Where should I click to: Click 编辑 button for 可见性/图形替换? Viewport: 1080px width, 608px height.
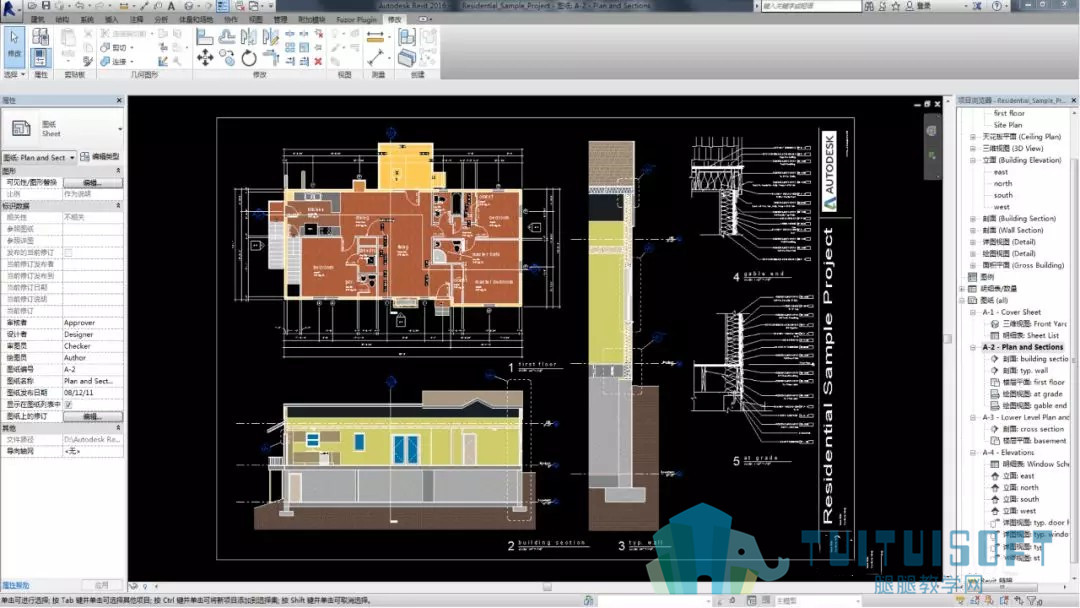point(93,182)
